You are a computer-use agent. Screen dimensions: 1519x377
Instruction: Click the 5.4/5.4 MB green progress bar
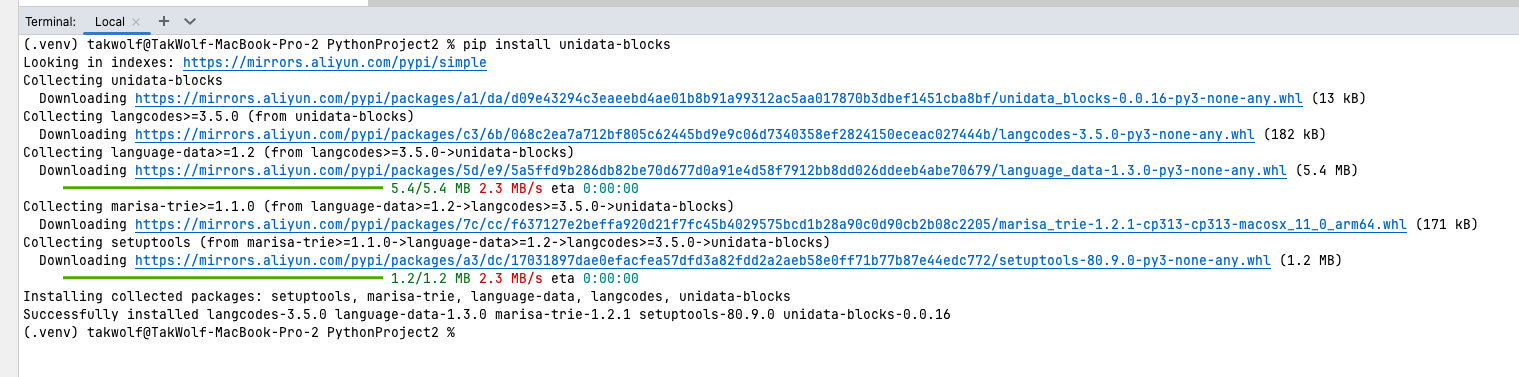[x=223, y=188]
